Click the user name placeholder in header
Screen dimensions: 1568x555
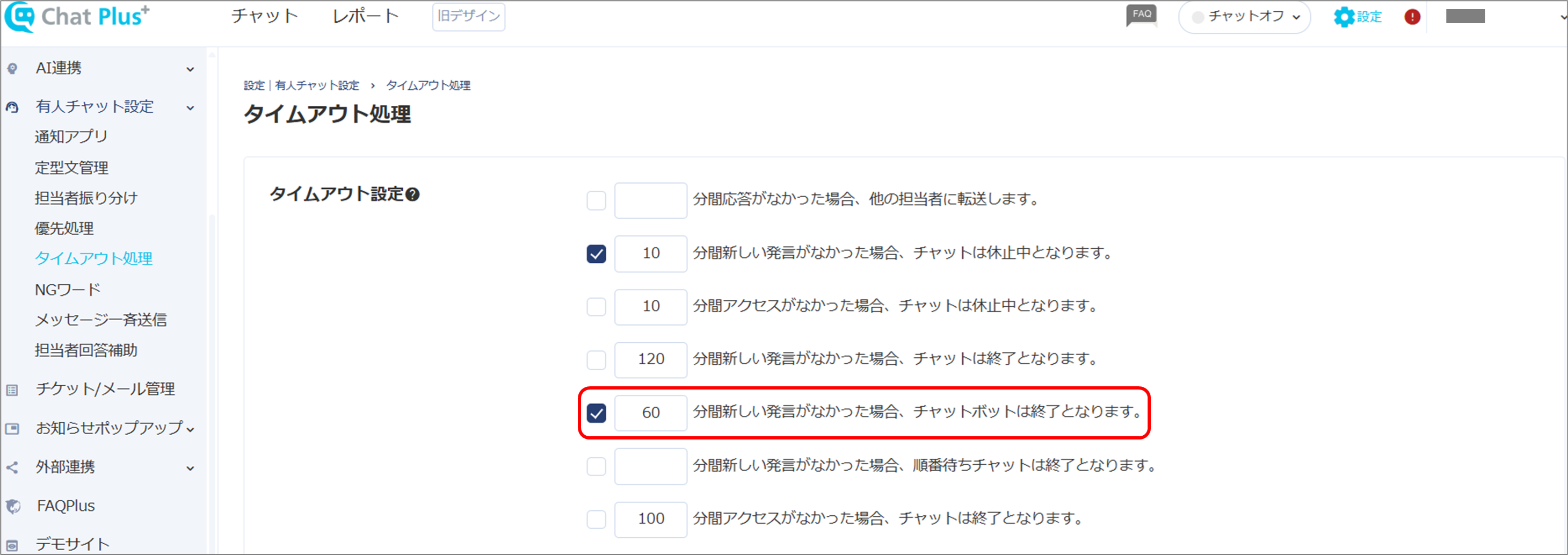[1465, 17]
